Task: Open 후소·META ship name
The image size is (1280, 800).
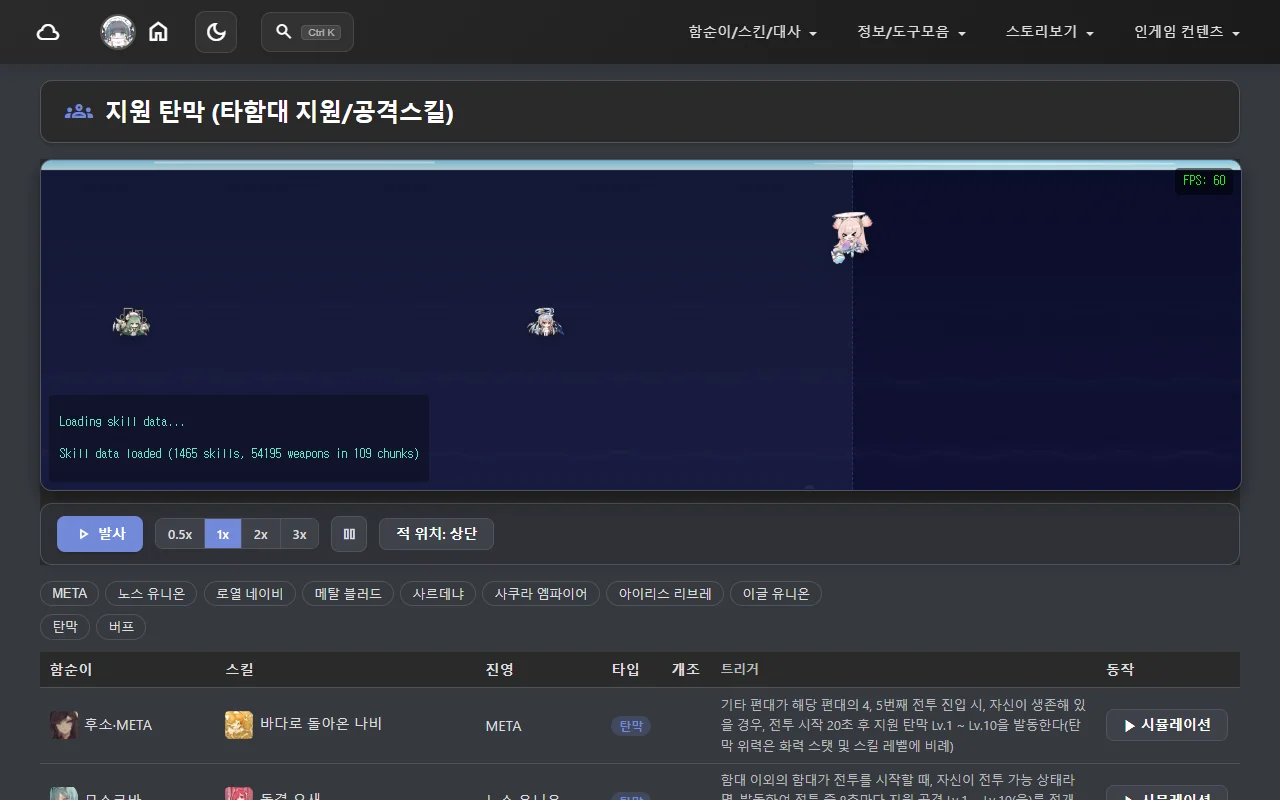Action: 118,725
